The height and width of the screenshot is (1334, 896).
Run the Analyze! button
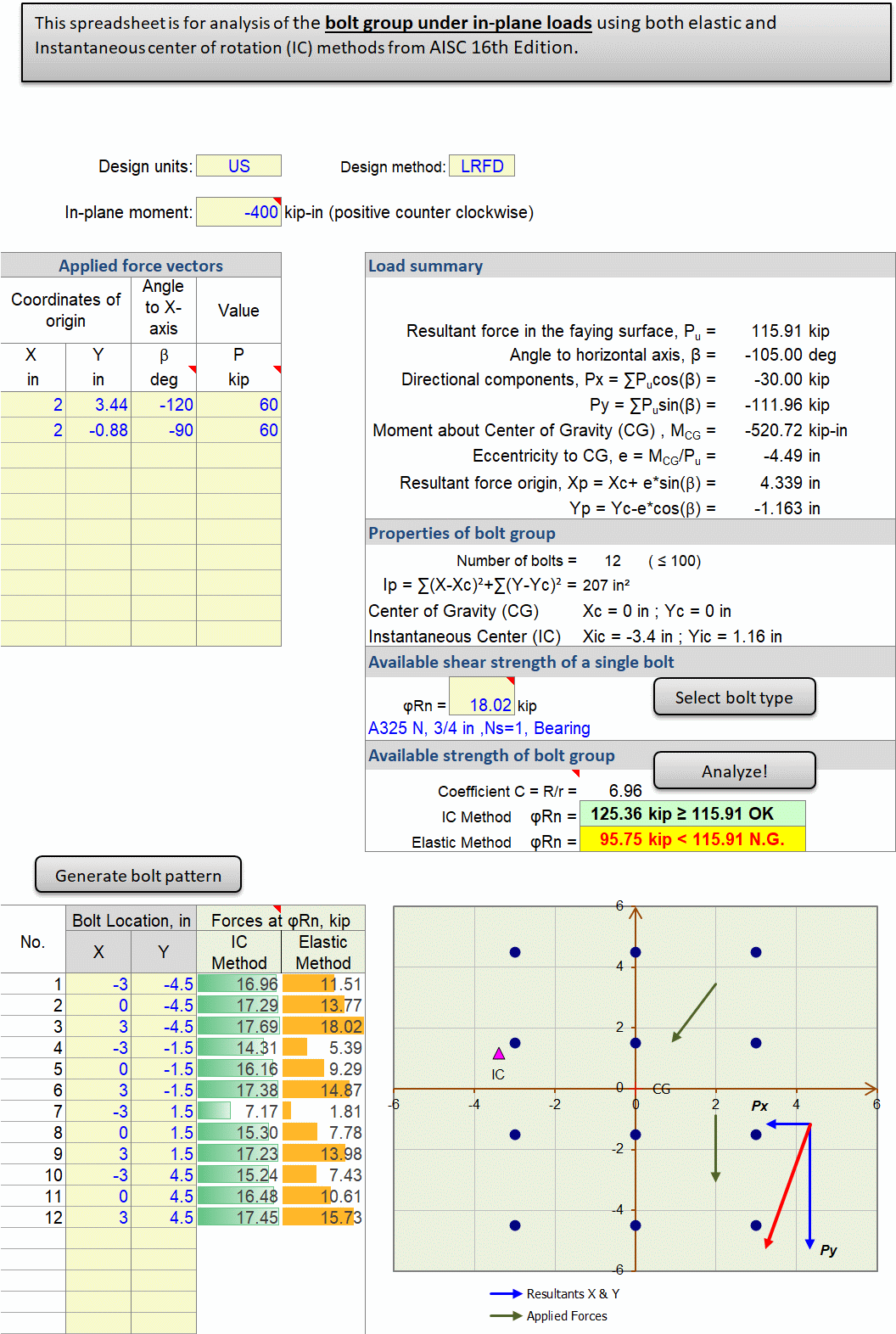point(734,771)
